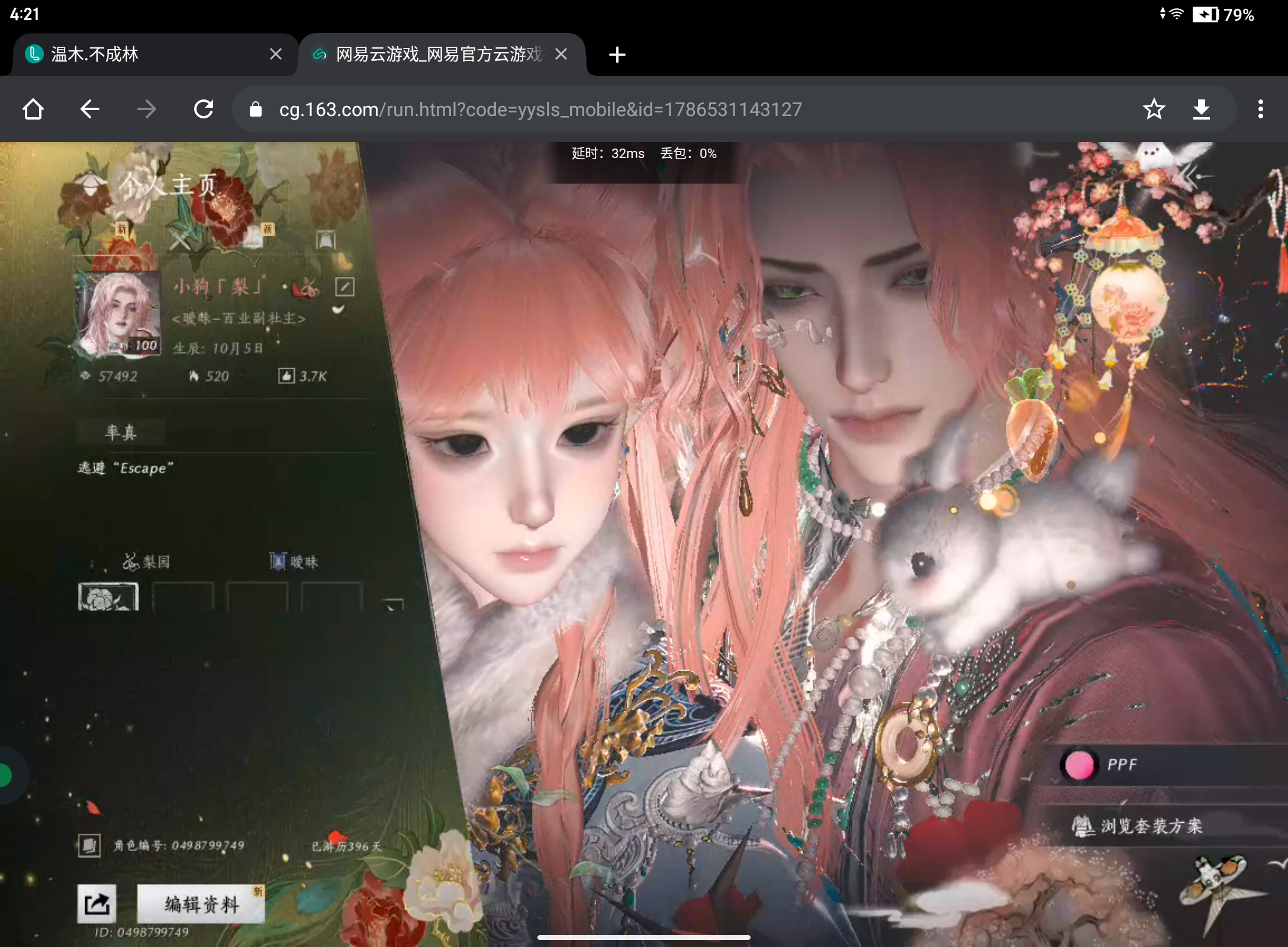This screenshot has width=1288, height=947.
Task: Edit the nickname 小狗「梨」 with pencil icon
Action: (345, 286)
